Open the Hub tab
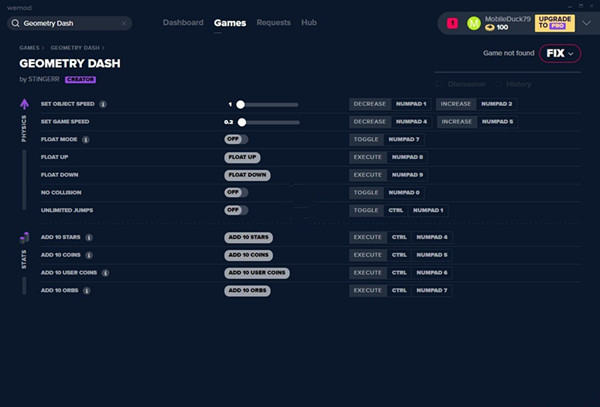600x407 pixels. [309, 23]
